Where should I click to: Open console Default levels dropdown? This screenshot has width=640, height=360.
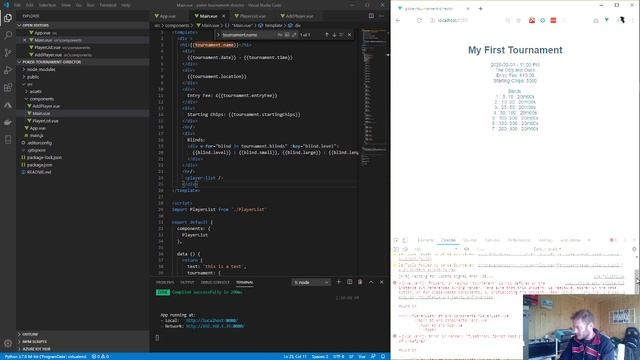coord(547,249)
